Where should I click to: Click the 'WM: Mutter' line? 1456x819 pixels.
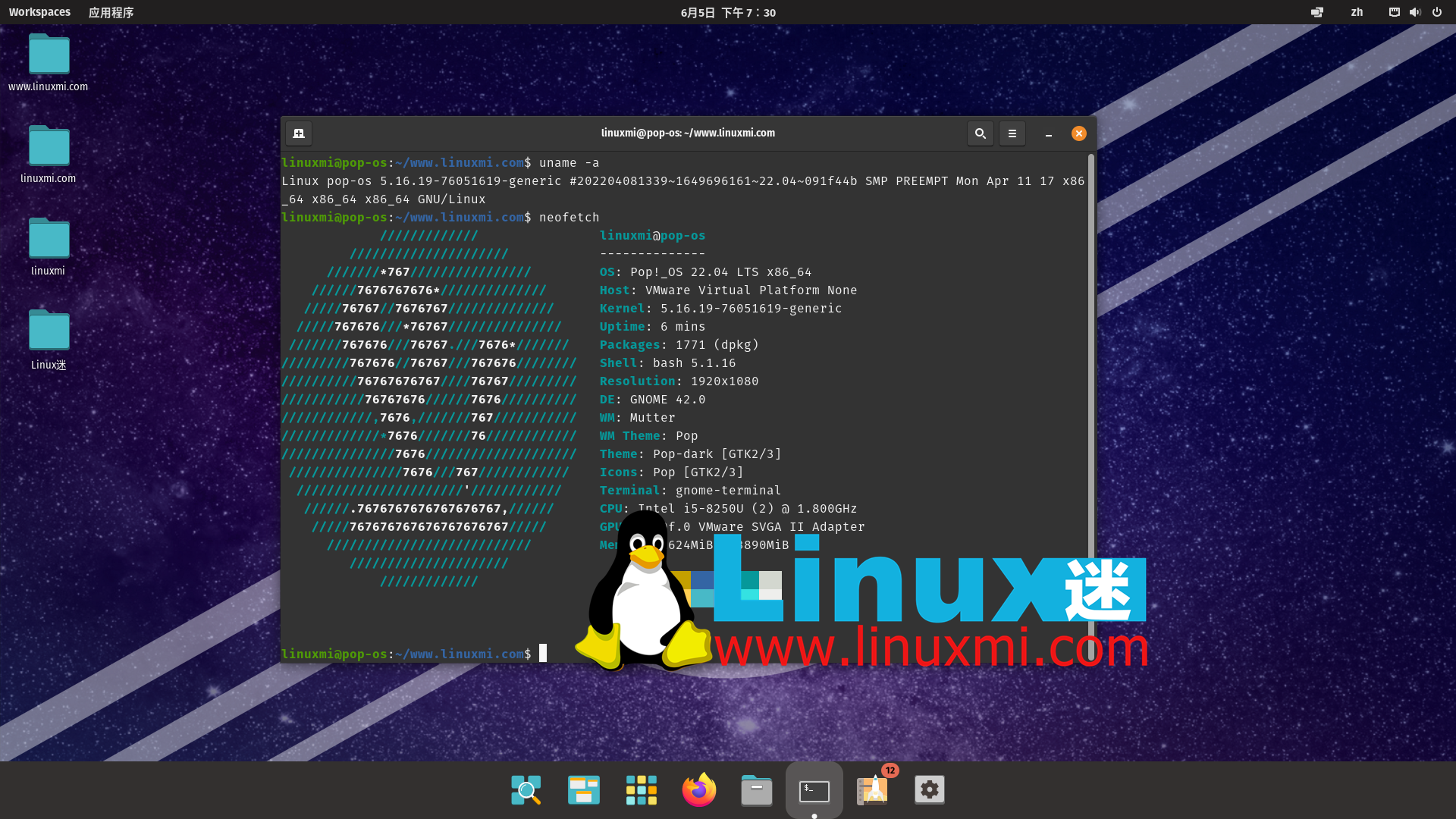point(637,418)
